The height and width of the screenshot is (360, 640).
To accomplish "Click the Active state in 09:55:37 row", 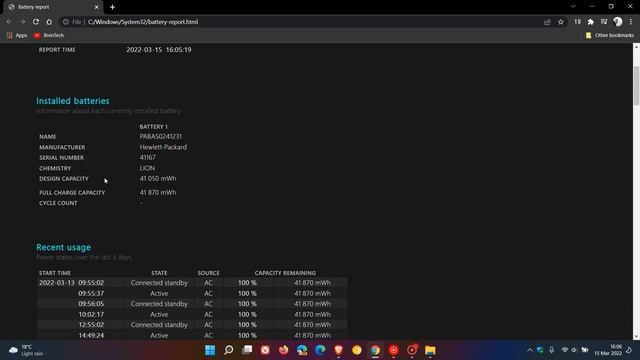I will [159, 293].
